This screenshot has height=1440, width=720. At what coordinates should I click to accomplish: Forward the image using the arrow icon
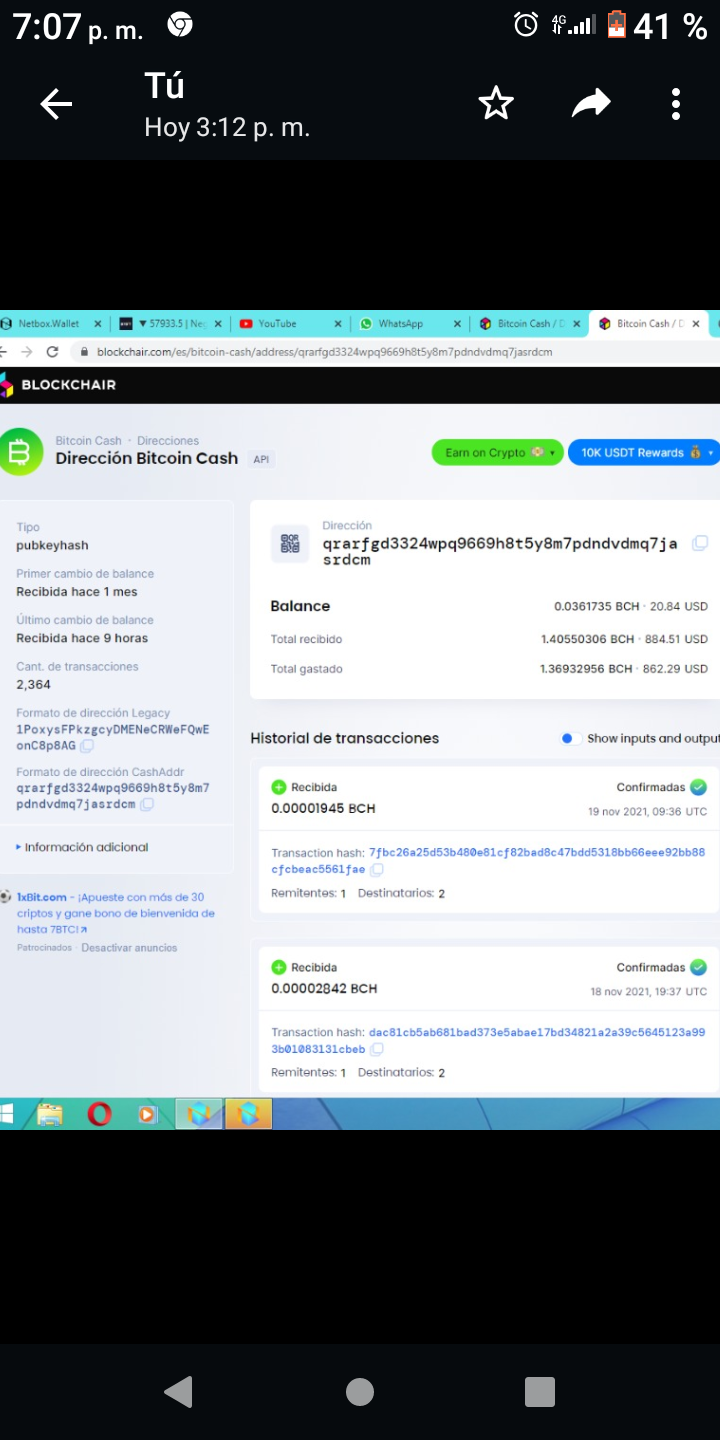coord(591,103)
